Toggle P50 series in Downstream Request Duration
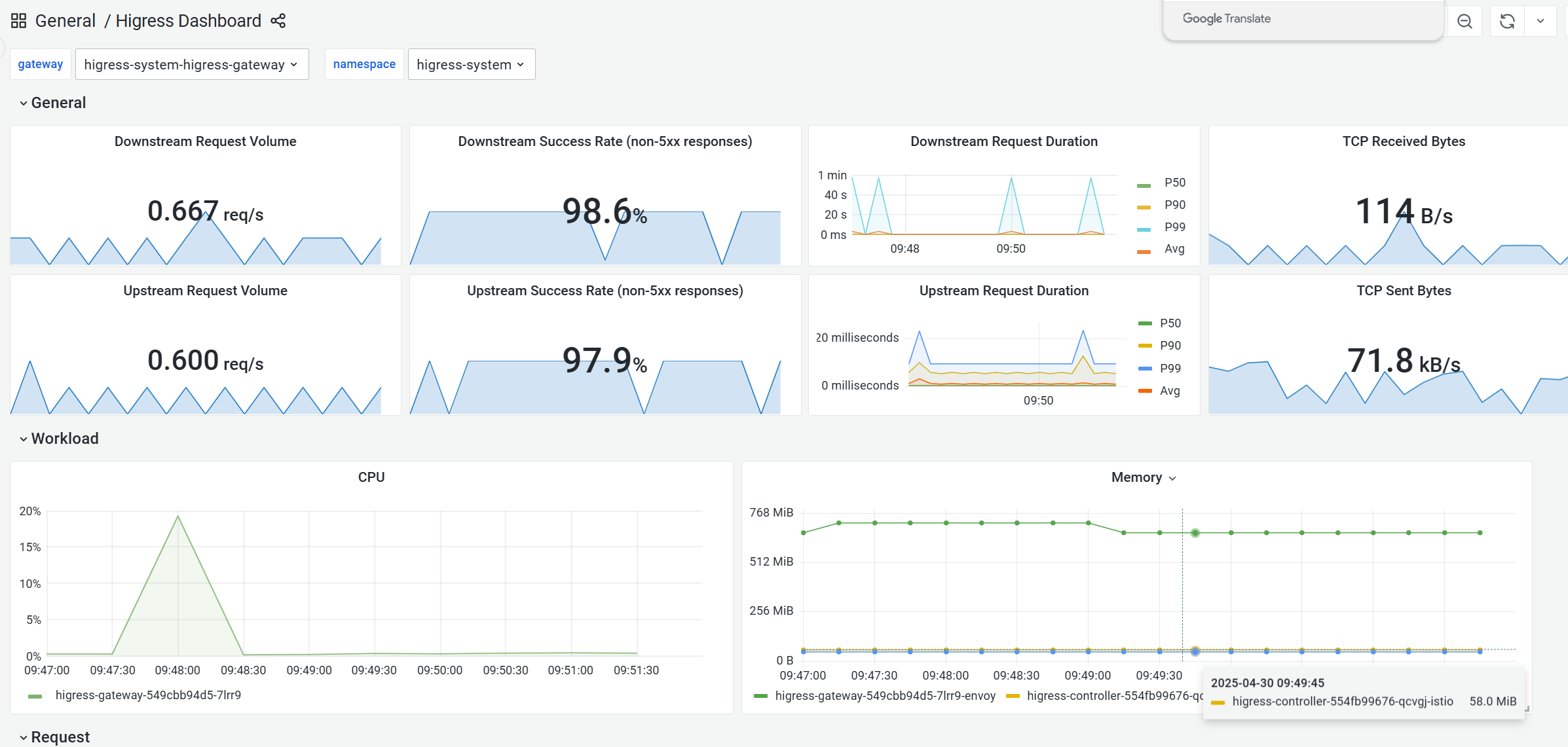 tap(1174, 183)
